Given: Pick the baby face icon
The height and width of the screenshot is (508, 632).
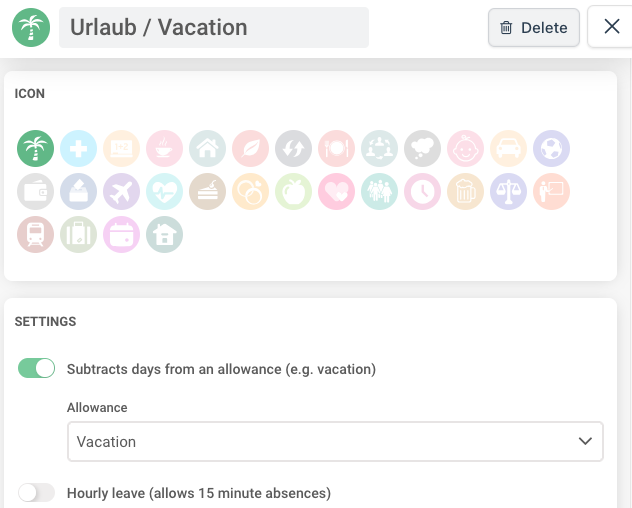Looking at the screenshot, I should (466, 148).
